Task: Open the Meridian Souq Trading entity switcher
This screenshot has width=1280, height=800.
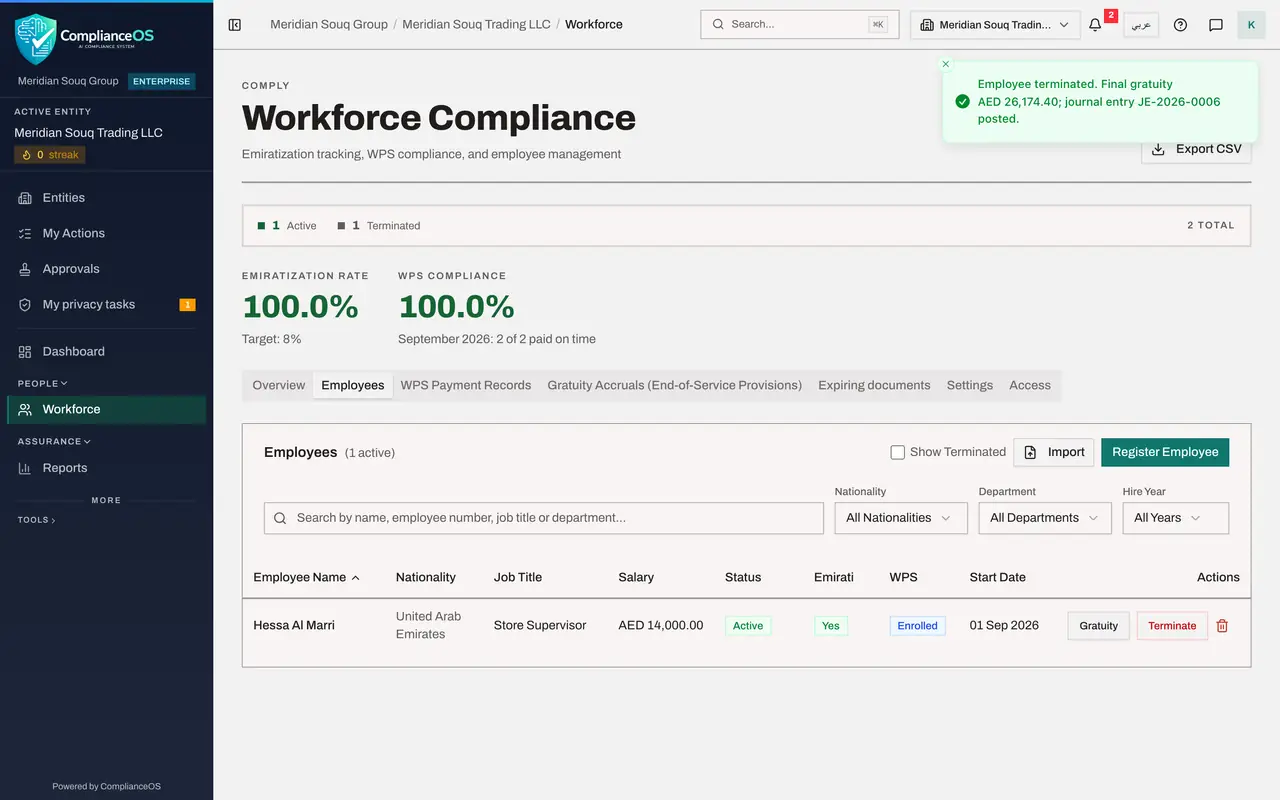Action: 995,25
